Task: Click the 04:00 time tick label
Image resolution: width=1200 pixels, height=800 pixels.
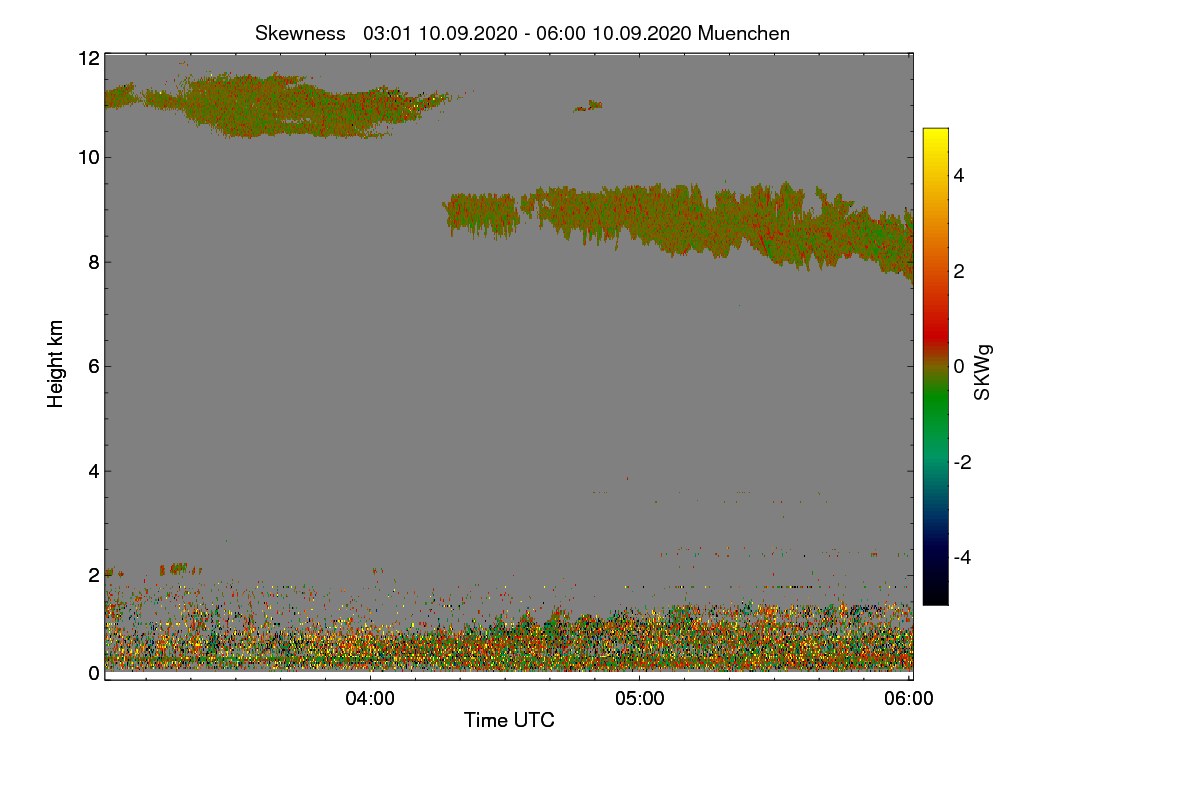Action: click(370, 699)
